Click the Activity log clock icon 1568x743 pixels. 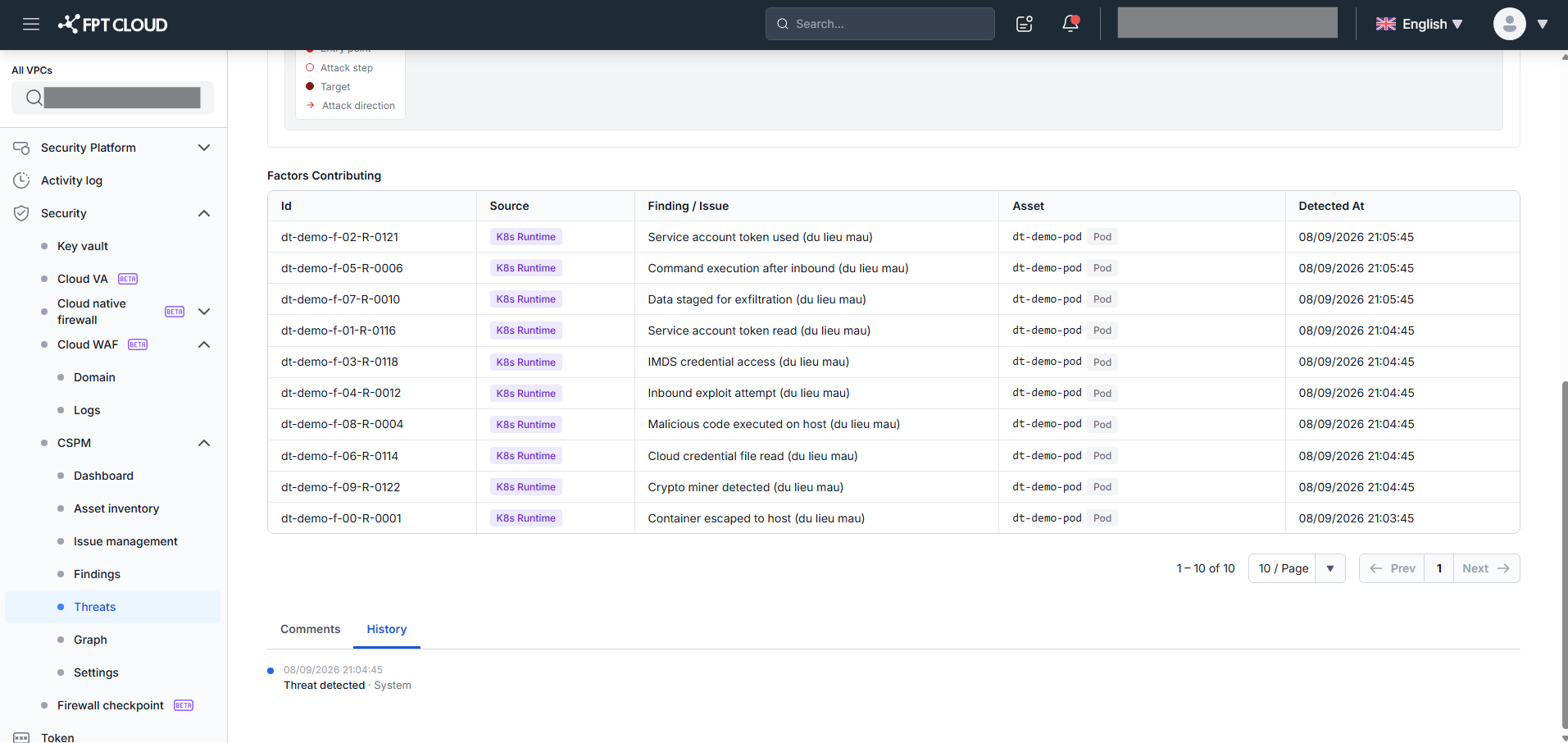tap(21, 180)
